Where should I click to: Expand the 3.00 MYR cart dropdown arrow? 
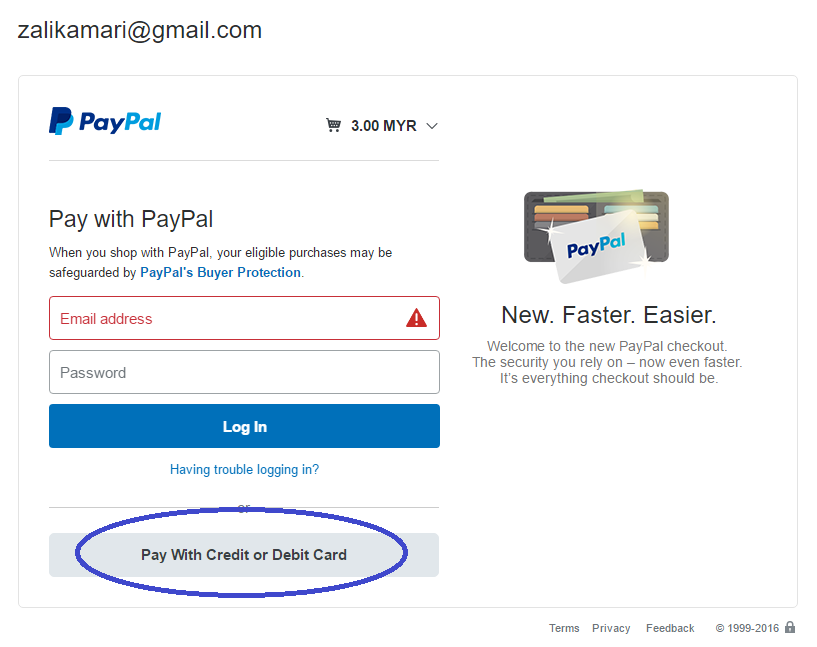[432, 126]
